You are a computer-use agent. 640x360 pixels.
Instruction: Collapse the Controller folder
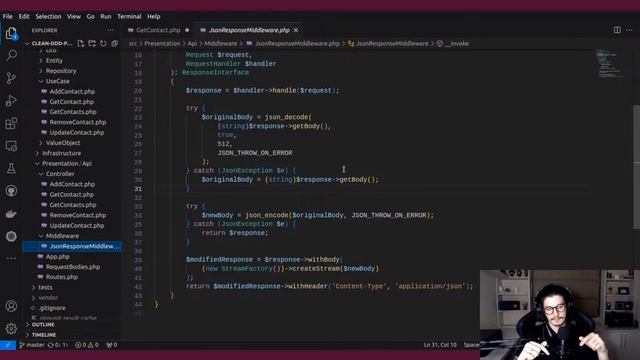(60, 174)
